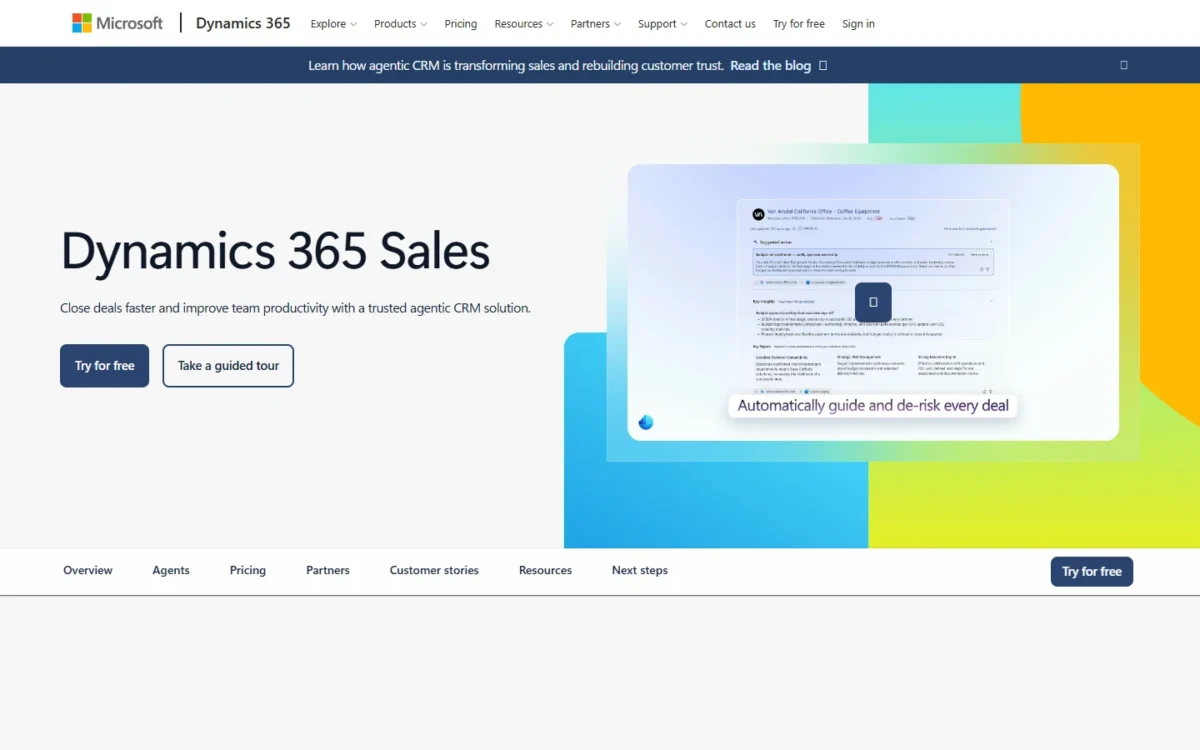Click the Dynamics 365 Sales video thumbnail

(x=873, y=302)
